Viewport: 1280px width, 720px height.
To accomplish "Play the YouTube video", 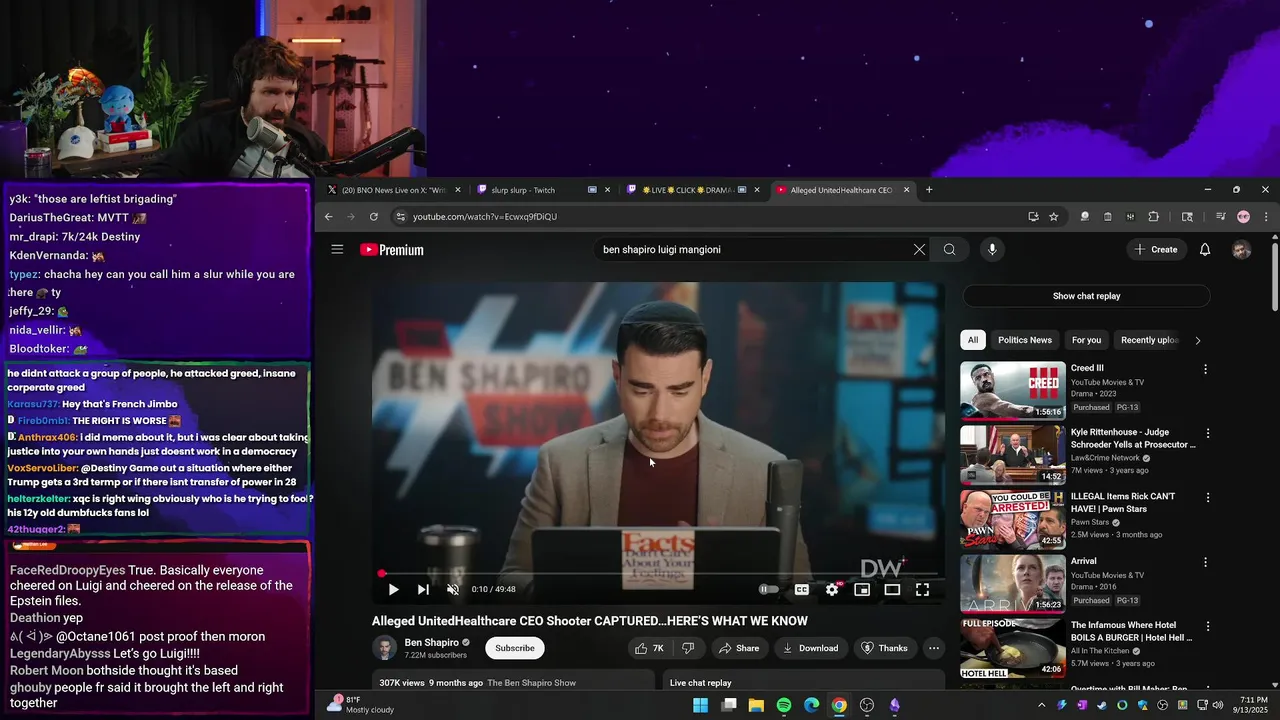I will click(x=393, y=590).
